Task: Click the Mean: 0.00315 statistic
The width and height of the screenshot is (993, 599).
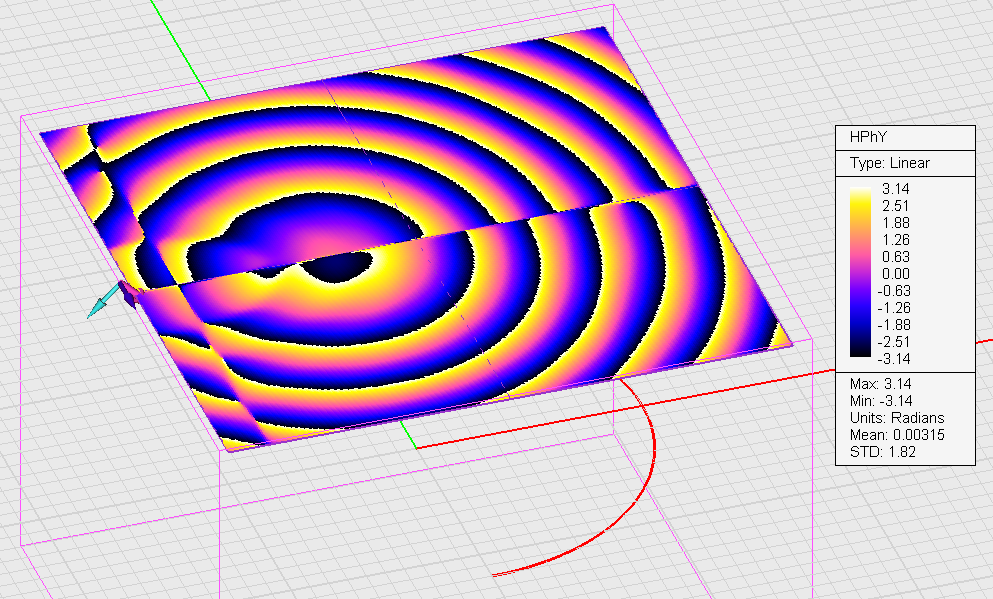Action: tap(895, 435)
